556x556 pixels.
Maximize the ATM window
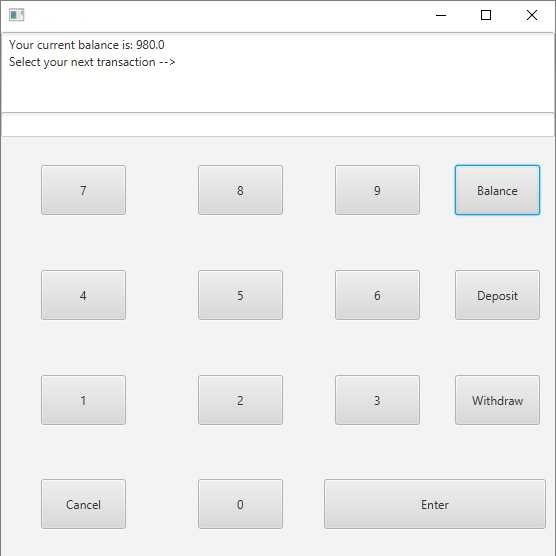click(x=486, y=15)
